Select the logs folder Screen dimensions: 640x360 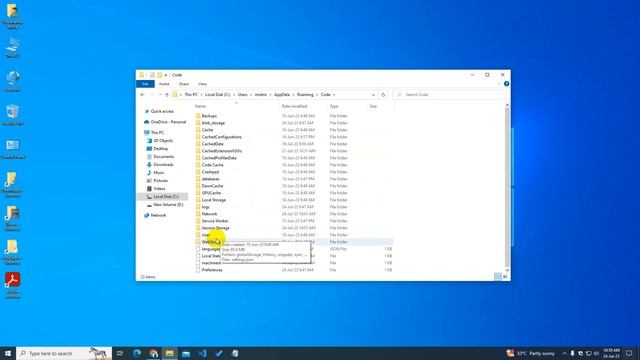point(205,207)
